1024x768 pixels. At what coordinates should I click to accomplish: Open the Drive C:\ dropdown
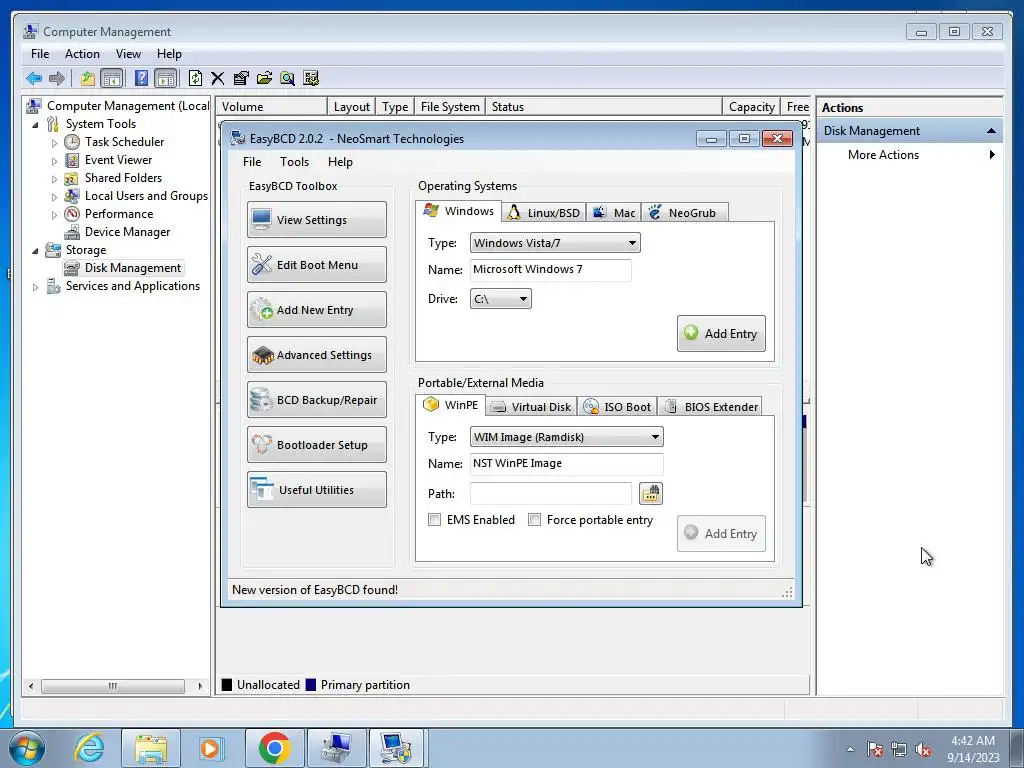[x=501, y=299]
